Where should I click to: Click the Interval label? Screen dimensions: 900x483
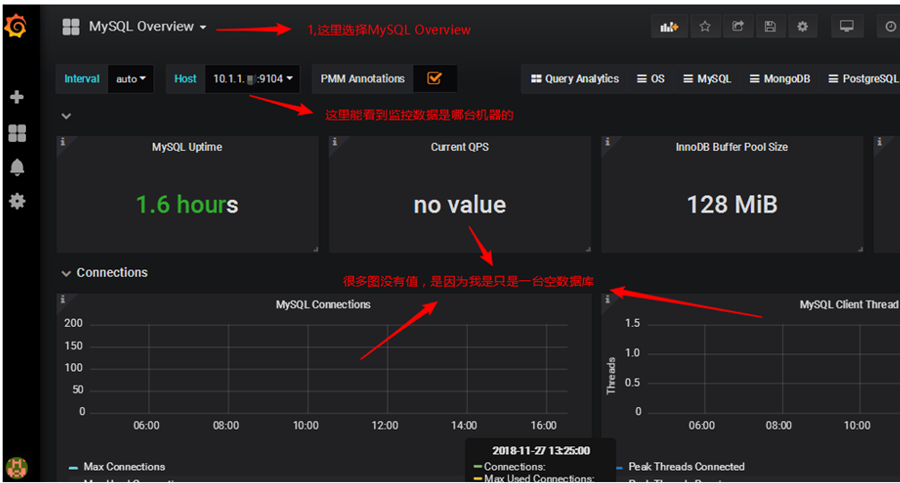click(x=82, y=79)
